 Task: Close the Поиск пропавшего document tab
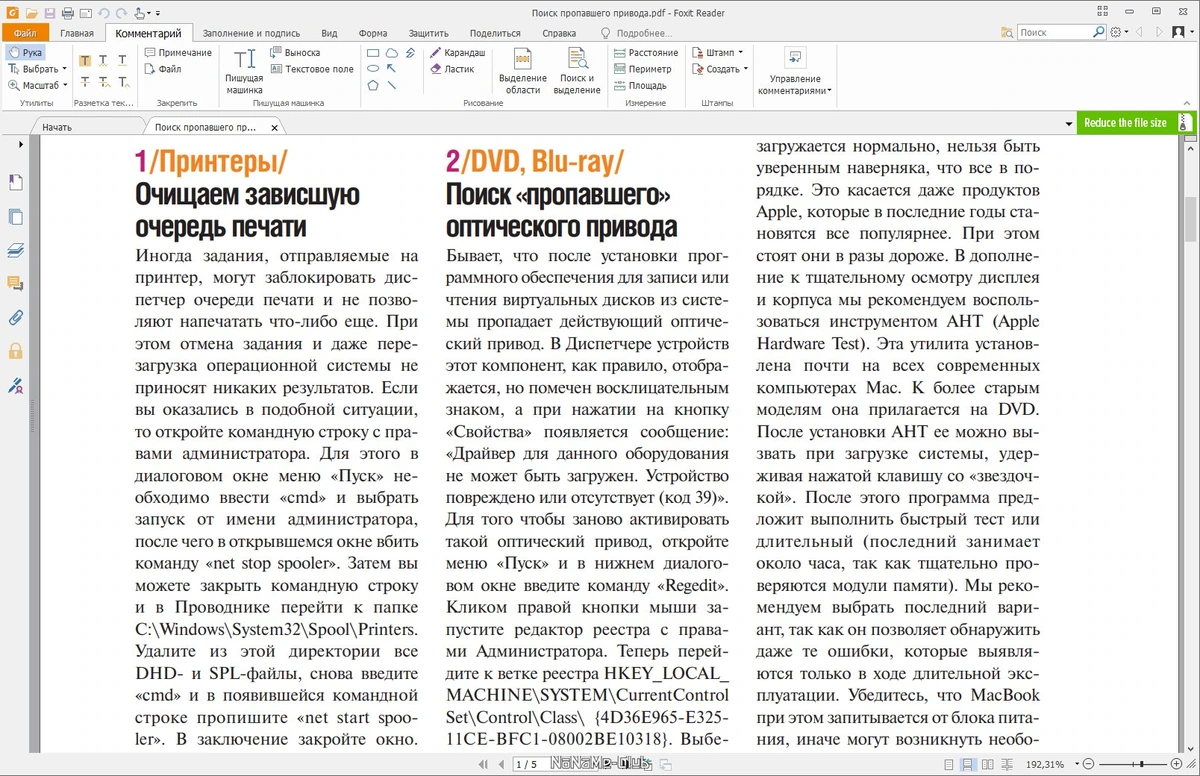pos(275,128)
